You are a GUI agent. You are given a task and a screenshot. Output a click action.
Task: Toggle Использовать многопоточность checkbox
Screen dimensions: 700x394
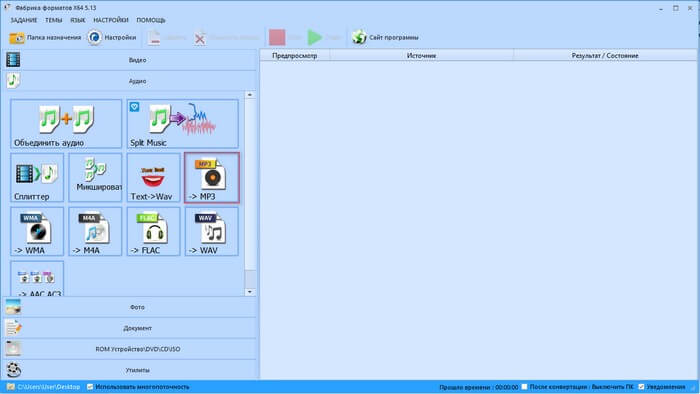90,387
